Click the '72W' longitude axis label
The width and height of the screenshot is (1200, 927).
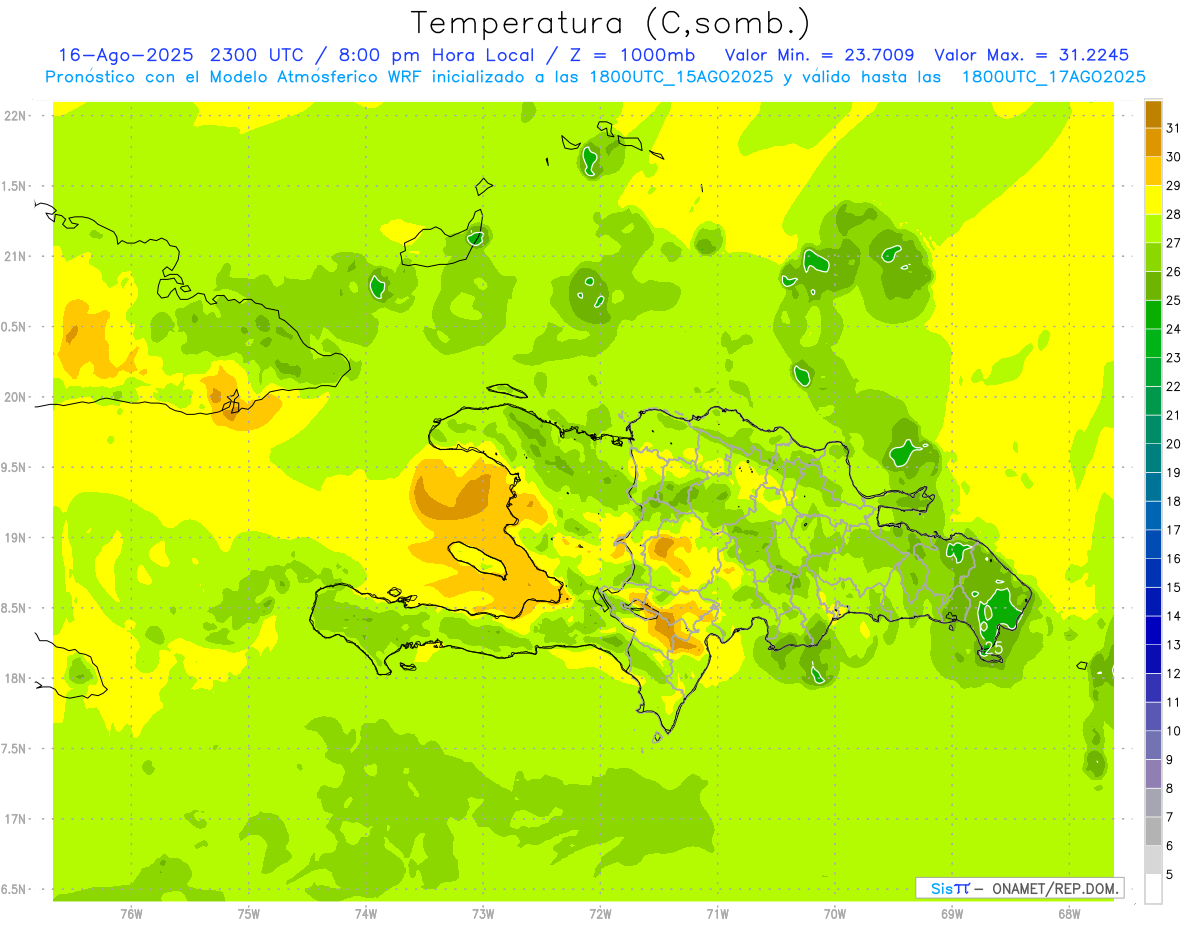pyautogui.click(x=600, y=914)
